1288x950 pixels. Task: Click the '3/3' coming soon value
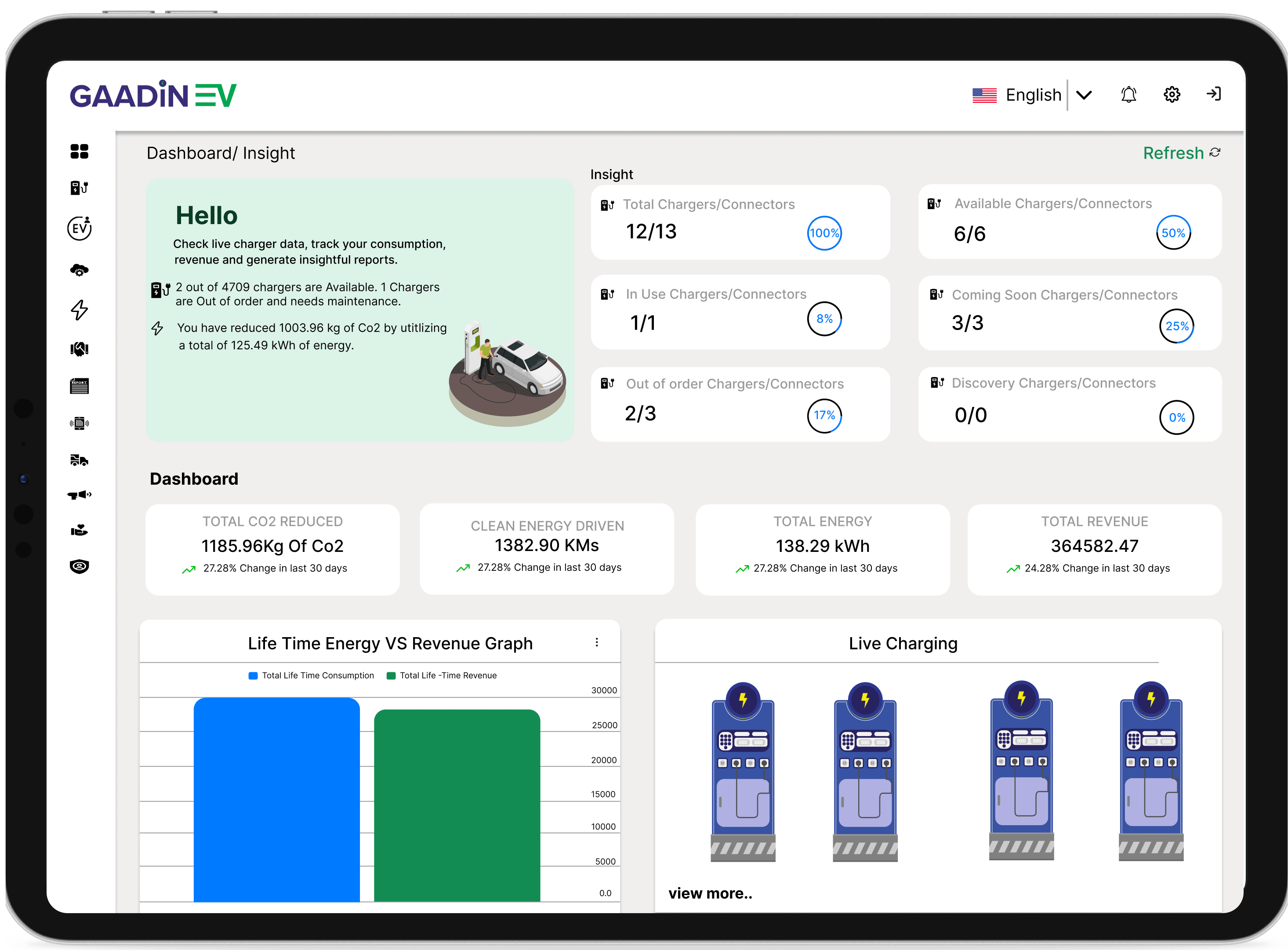click(x=967, y=323)
